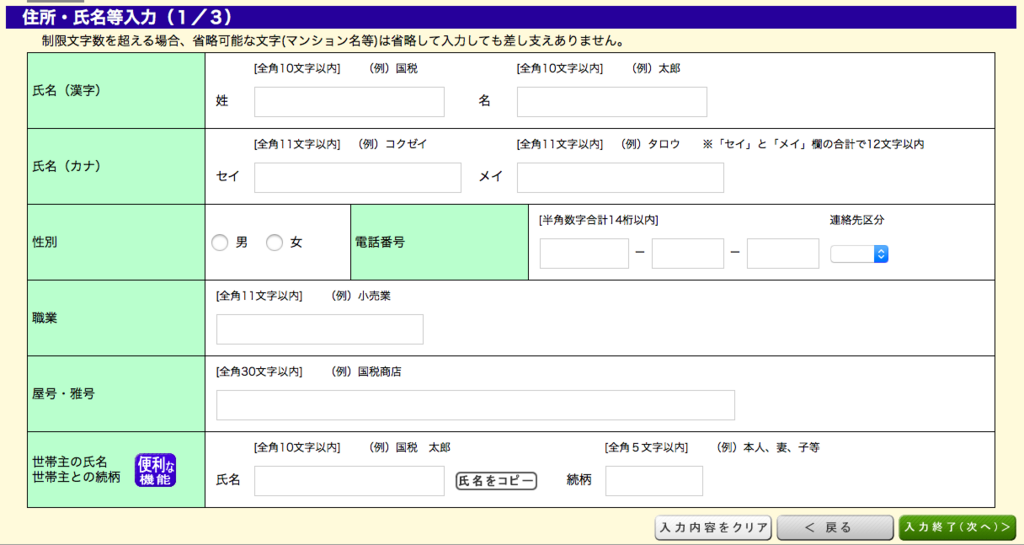Click the 世帯主との続柄 label text
1024x545 pixels.
point(76,477)
